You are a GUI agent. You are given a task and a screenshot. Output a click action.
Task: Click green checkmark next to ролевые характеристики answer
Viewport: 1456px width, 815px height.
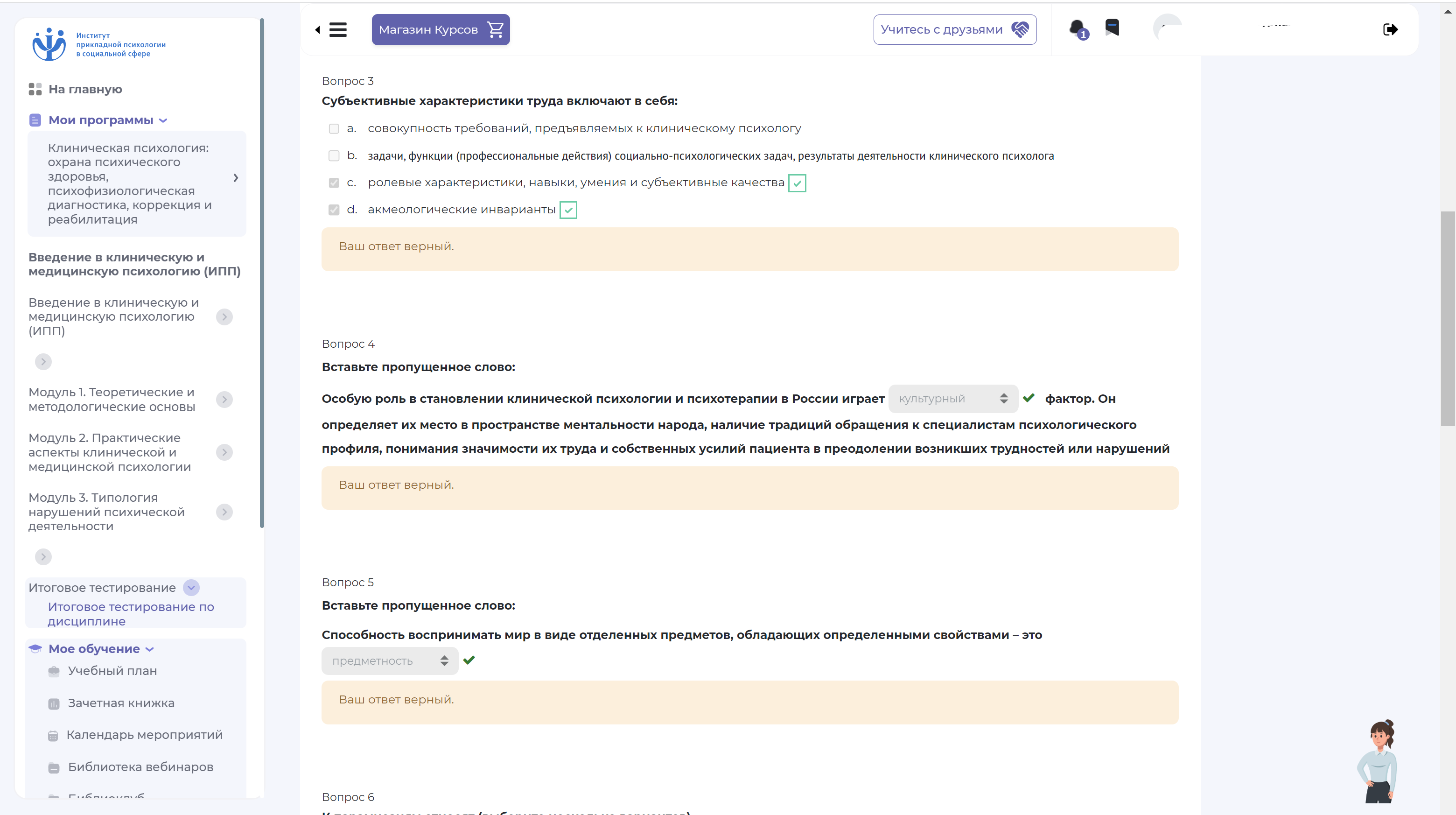(797, 183)
